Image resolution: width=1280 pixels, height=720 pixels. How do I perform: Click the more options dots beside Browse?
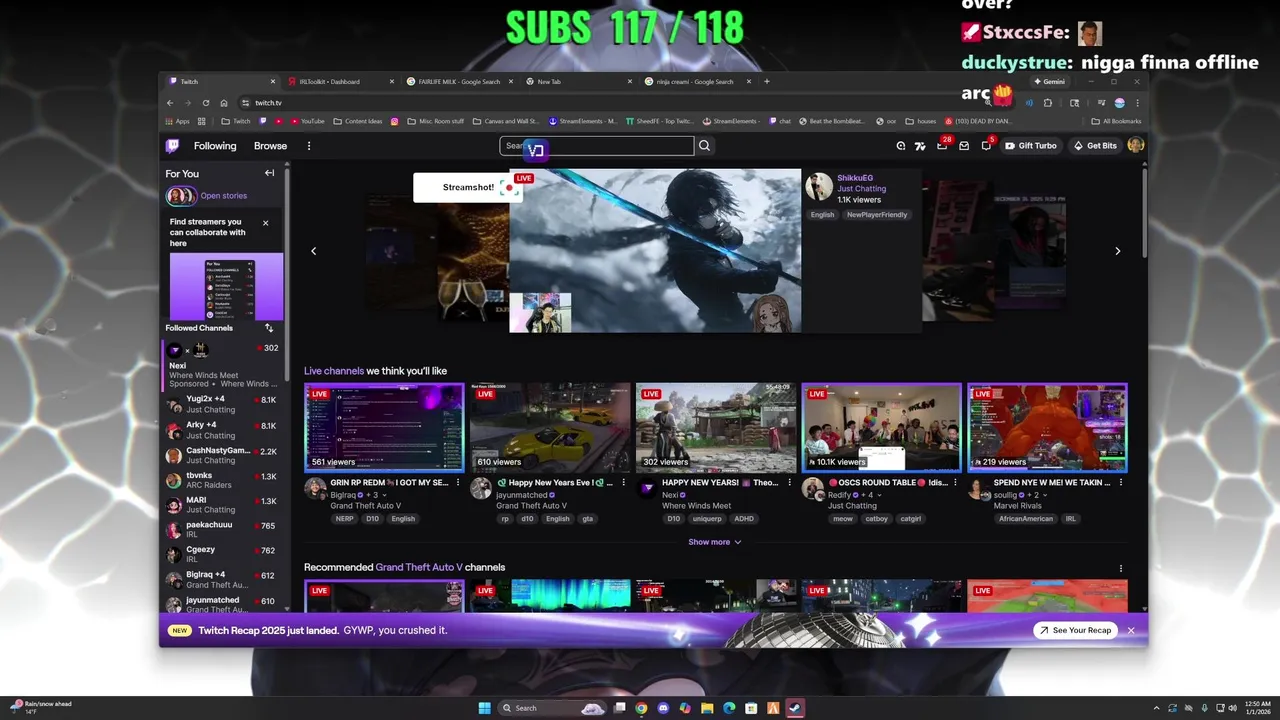309,146
